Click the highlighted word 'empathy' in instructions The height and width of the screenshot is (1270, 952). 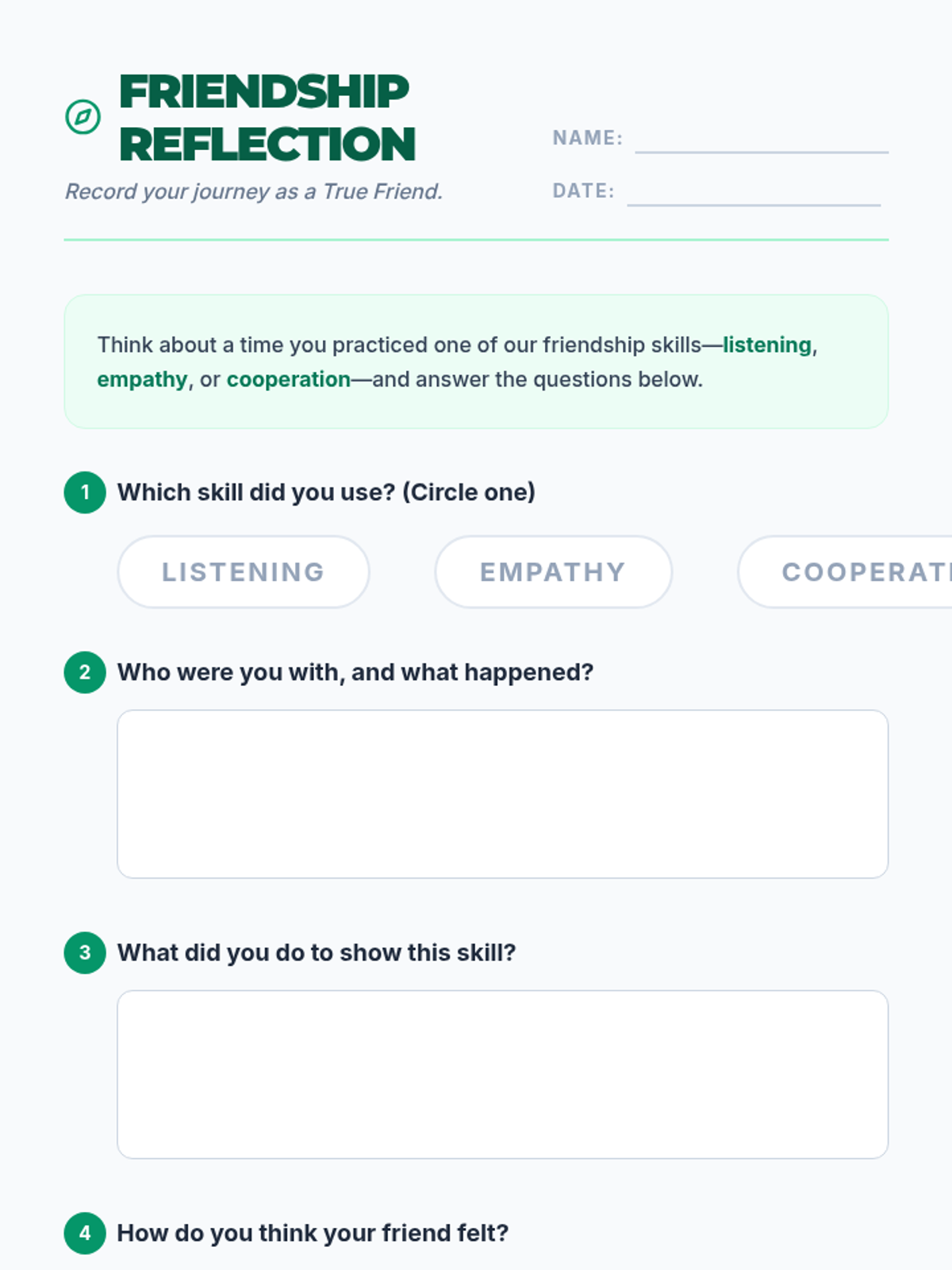coord(142,379)
